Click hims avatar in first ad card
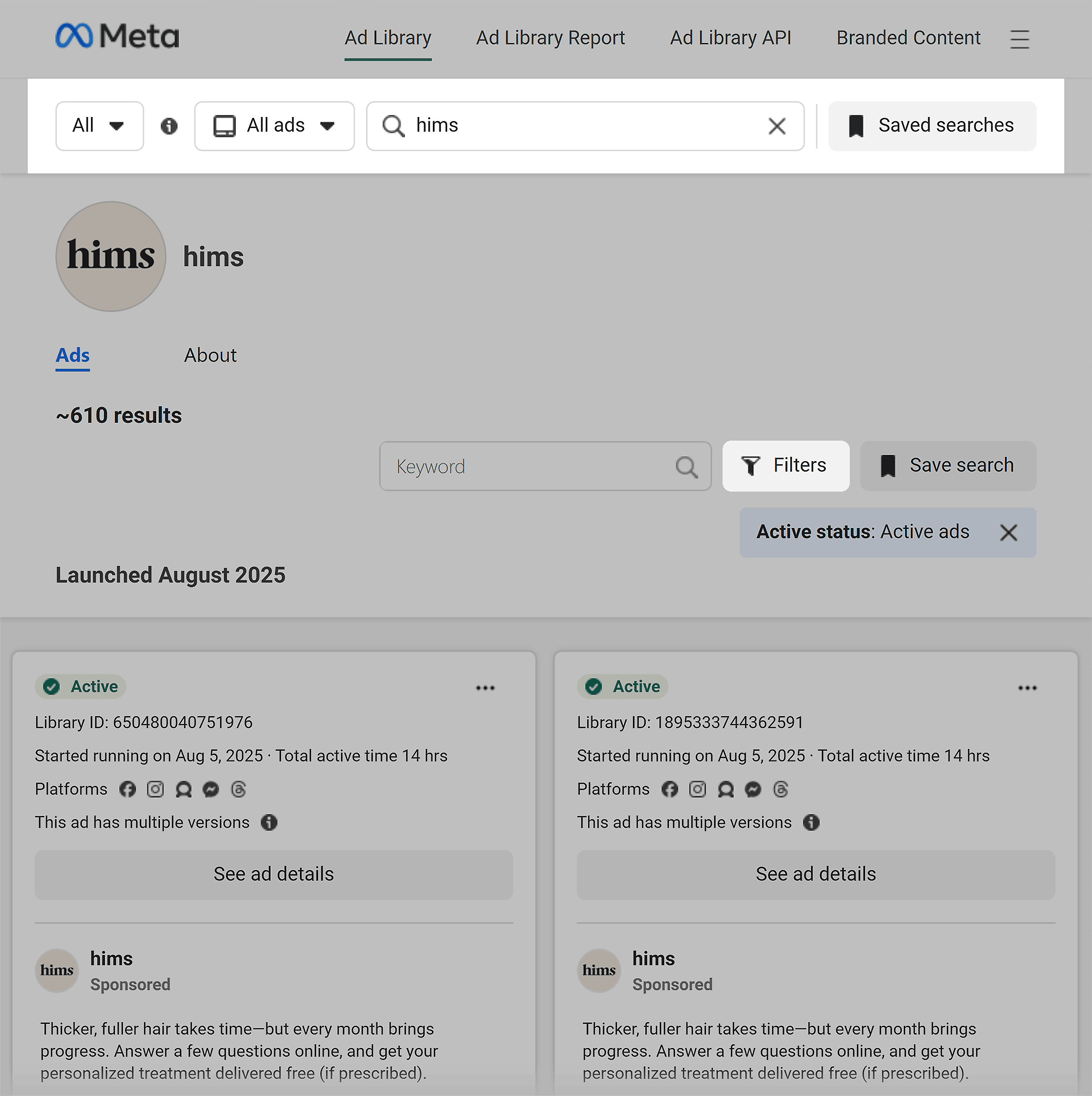Screen dimensions: 1092x1096 pyautogui.click(x=57, y=971)
